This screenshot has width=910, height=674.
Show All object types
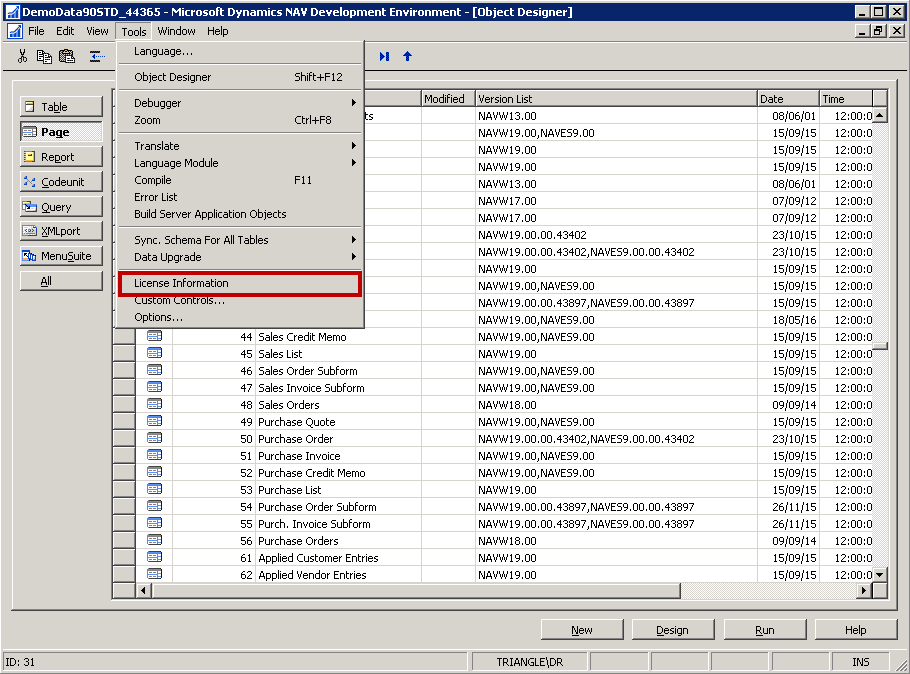[61, 282]
